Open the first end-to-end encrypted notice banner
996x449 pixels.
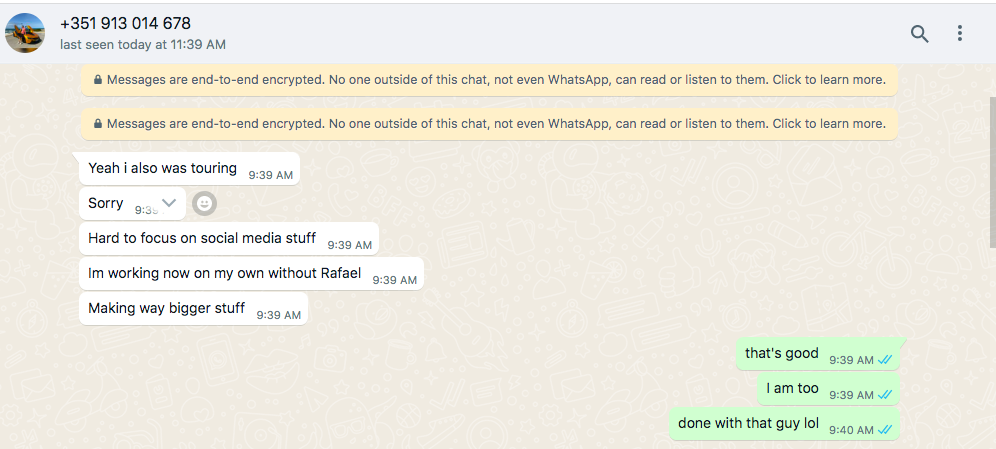pyautogui.click(x=489, y=80)
